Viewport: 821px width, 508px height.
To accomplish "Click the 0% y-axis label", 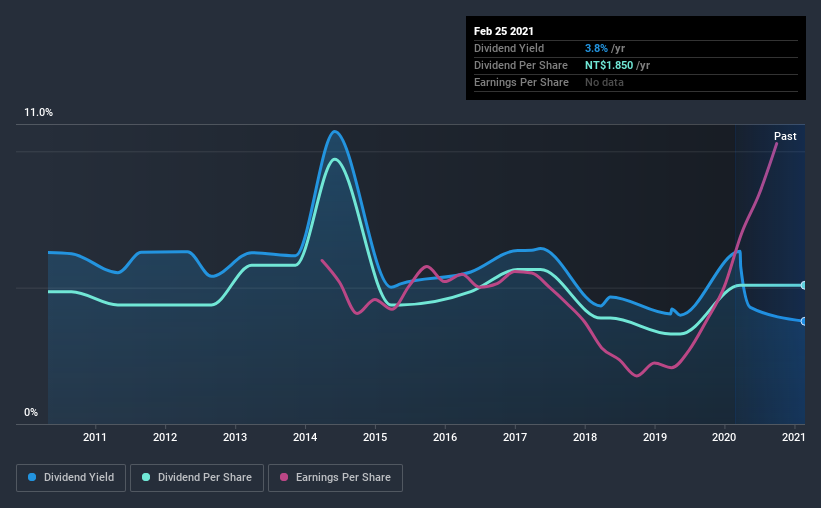I will point(31,413).
